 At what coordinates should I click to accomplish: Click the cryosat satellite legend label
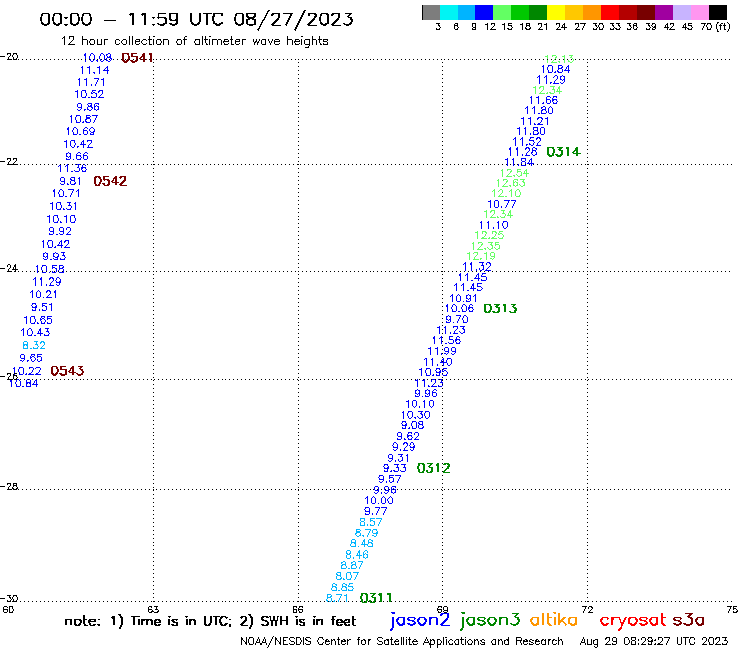[x=633, y=620]
